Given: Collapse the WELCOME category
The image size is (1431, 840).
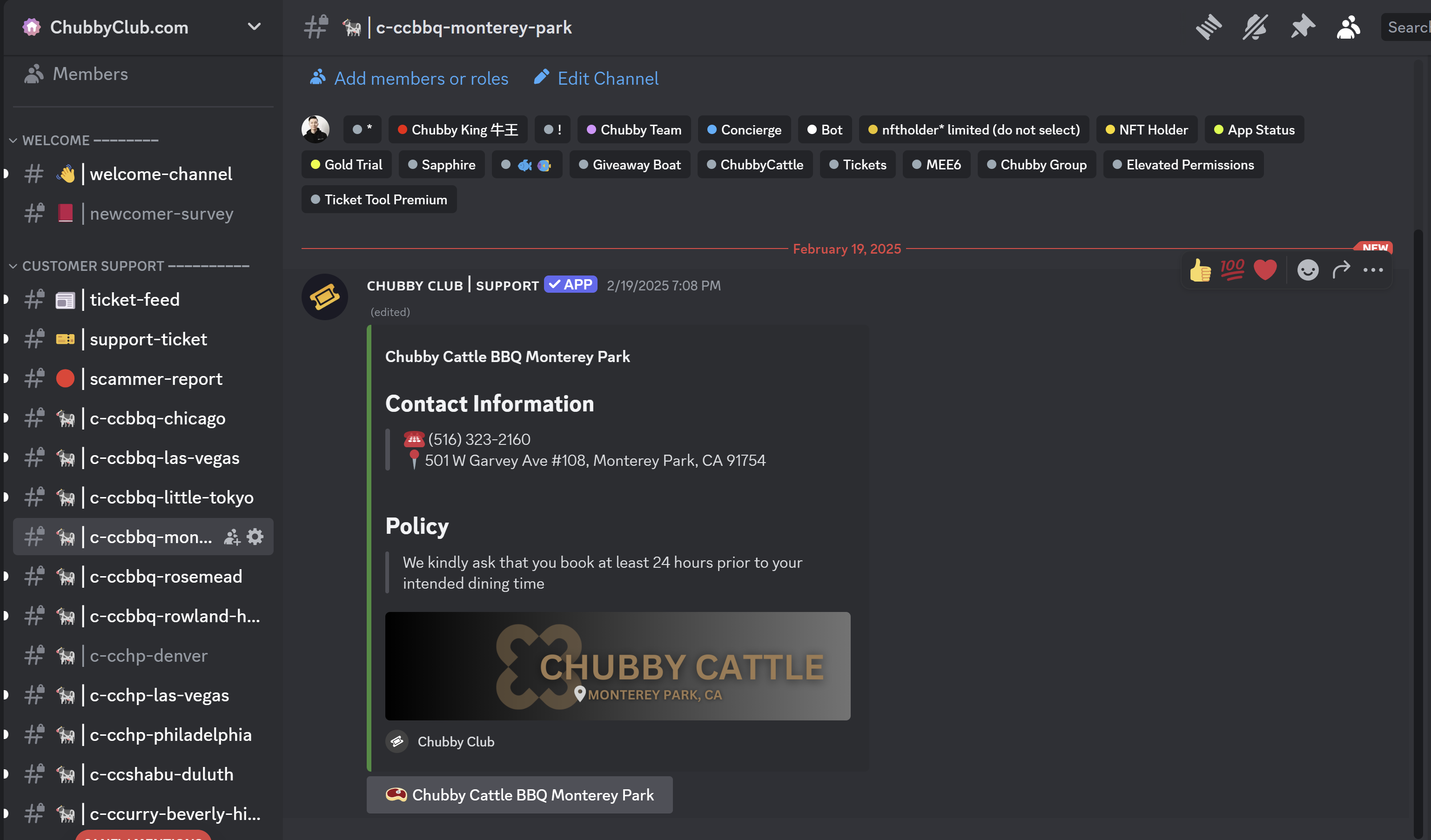Looking at the screenshot, I should click(x=84, y=140).
